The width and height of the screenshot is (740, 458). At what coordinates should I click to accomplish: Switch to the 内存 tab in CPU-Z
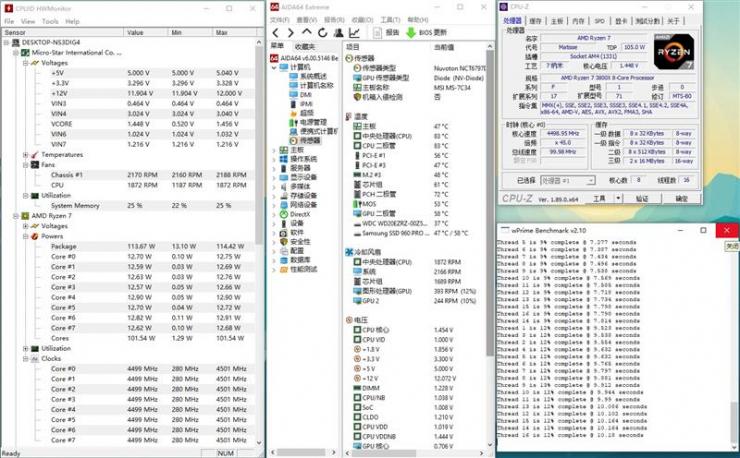coord(578,21)
